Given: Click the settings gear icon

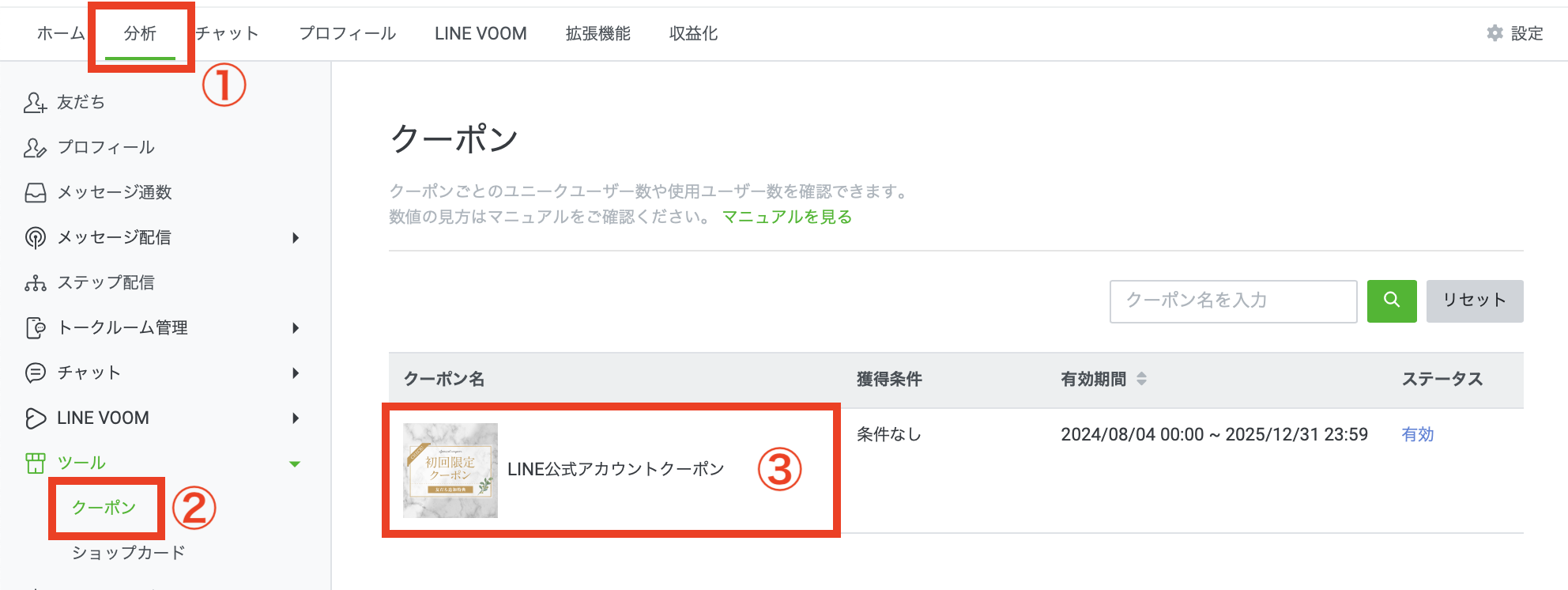Looking at the screenshot, I should pos(1494,33).
